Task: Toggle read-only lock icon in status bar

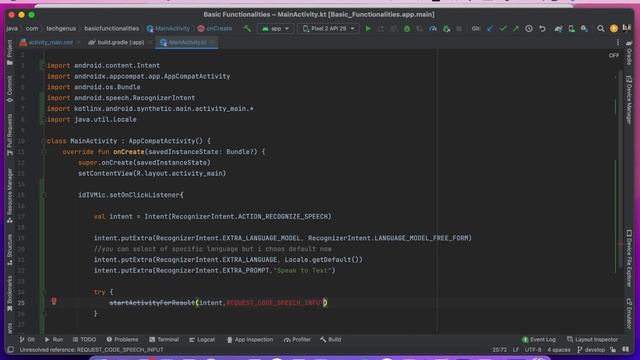Action: tap(613, 350)
